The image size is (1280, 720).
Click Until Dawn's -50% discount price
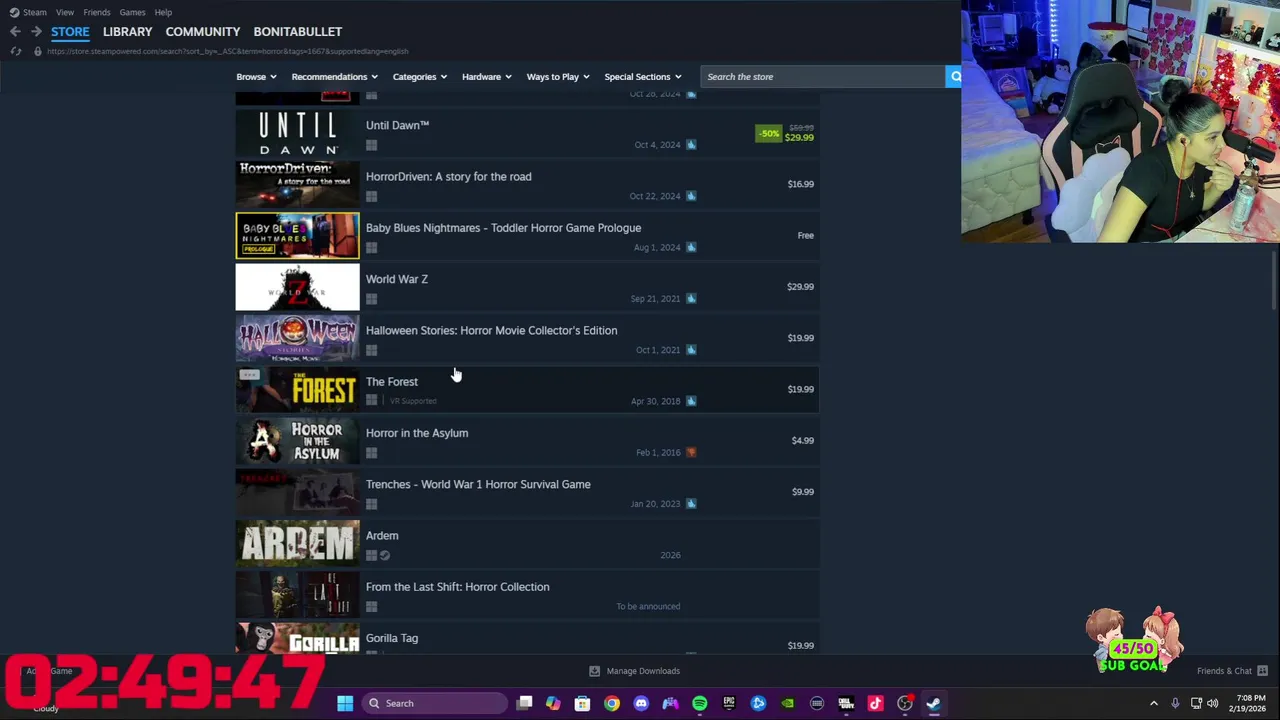785,133
